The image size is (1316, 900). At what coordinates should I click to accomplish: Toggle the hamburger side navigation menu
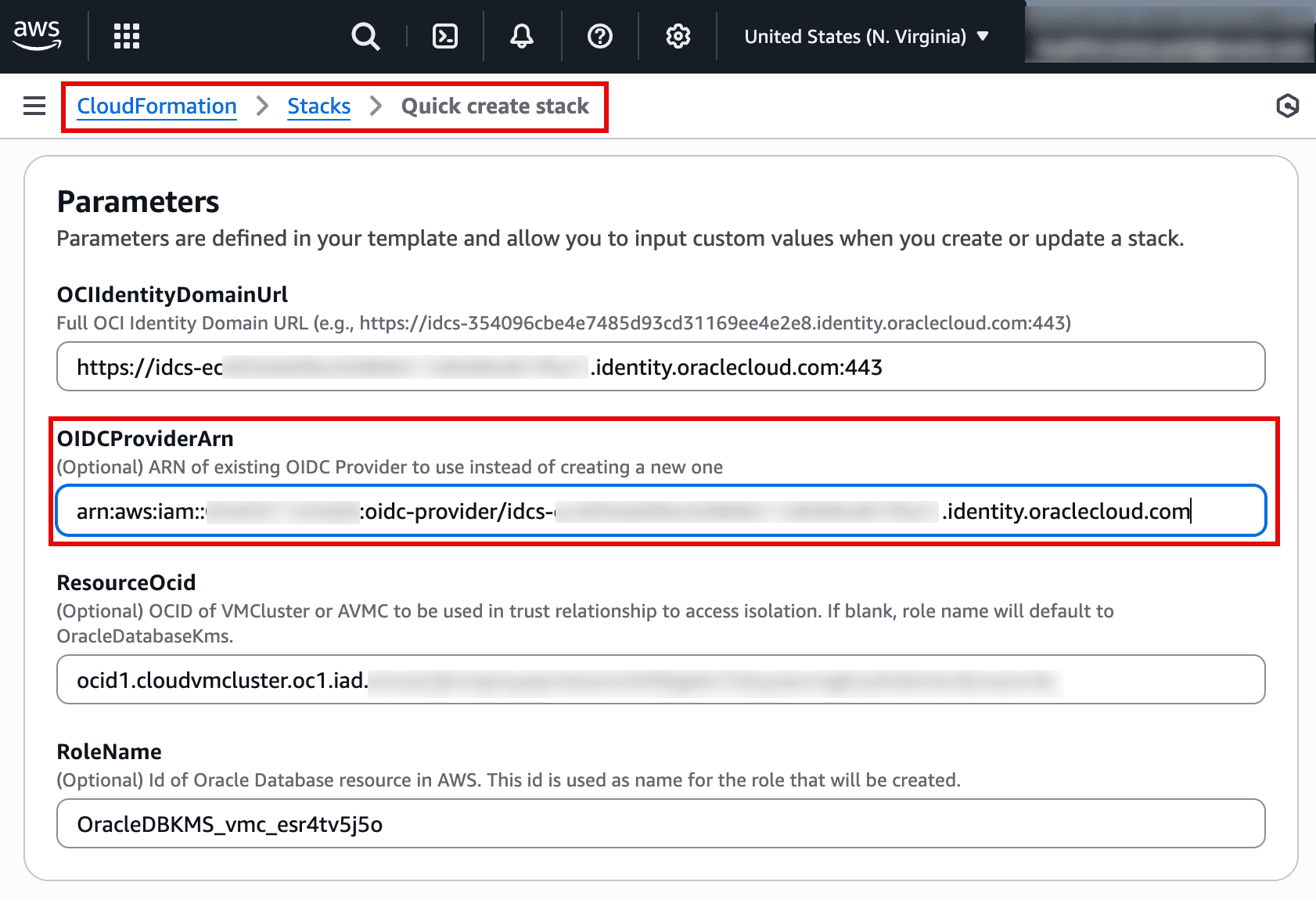[34, 106]
